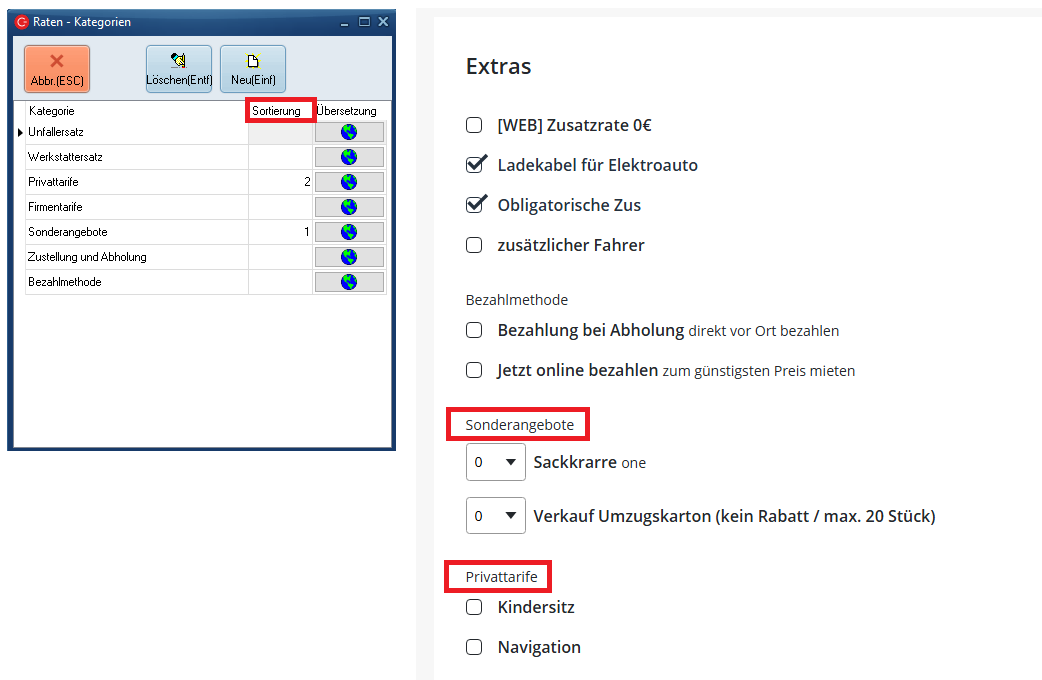Open translation globe for Werkstattersatz
Screen dimensions: 1042x680
tap(349, 157)
